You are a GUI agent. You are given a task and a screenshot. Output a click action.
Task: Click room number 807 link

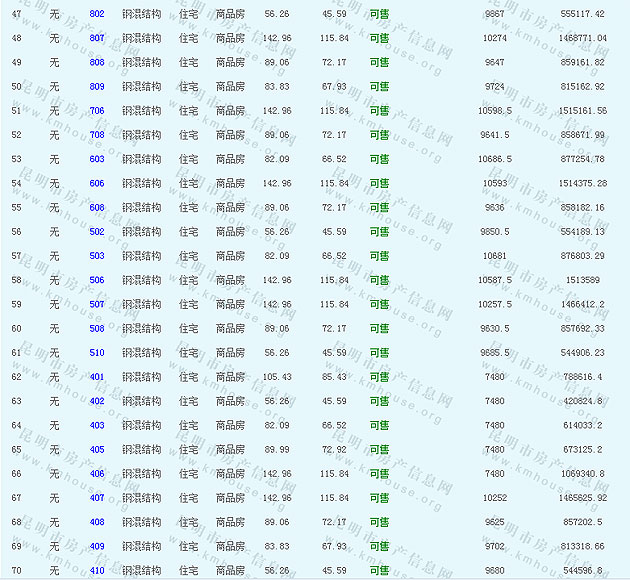(97, 38)
